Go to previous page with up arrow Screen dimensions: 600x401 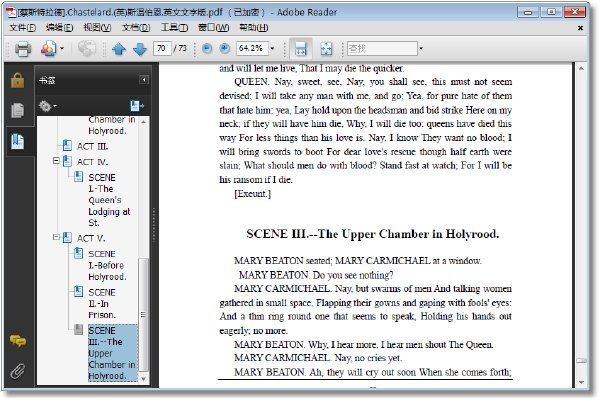click(119, 49)
